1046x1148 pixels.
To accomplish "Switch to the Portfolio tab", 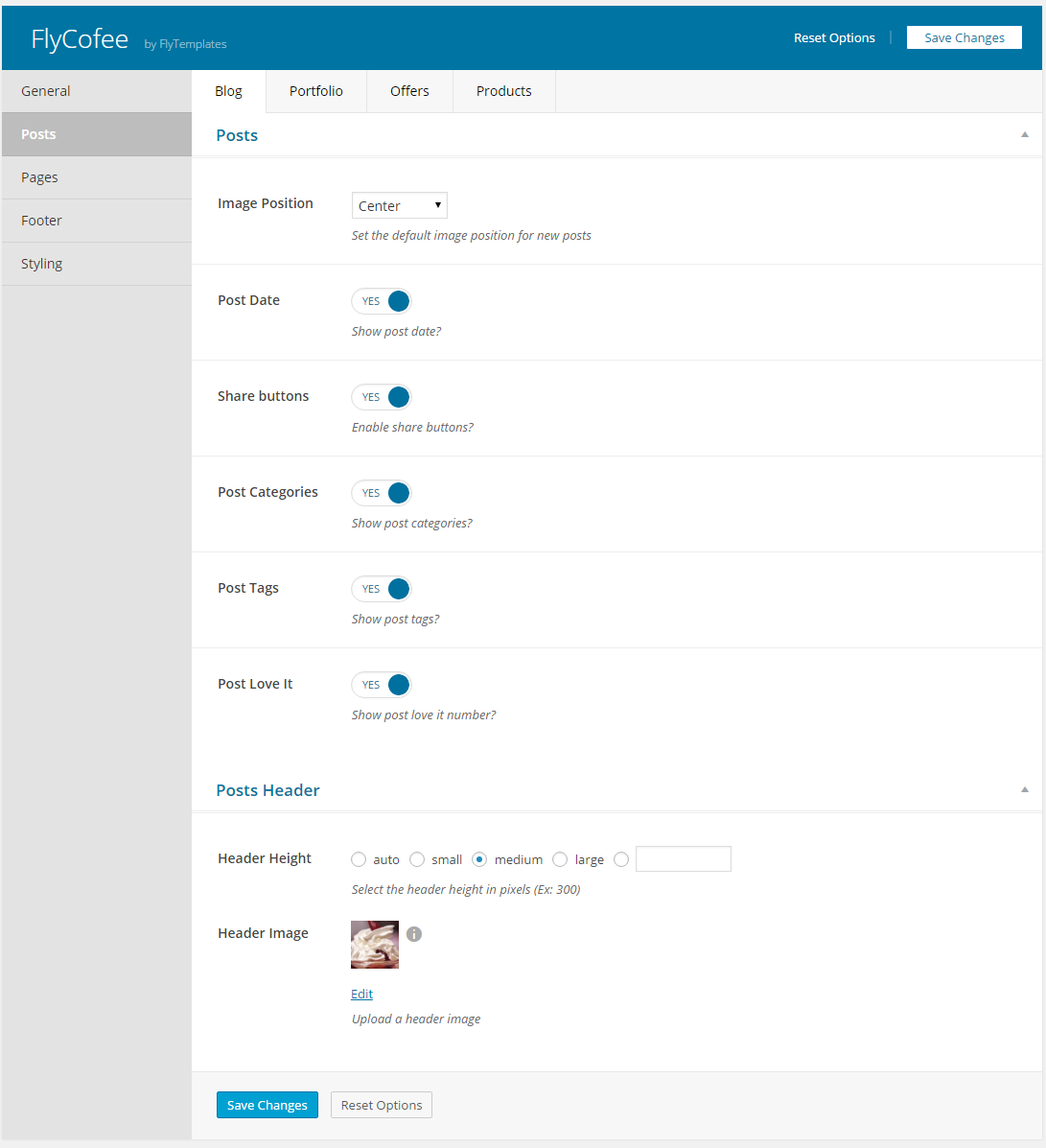I will tap(316, 91).
